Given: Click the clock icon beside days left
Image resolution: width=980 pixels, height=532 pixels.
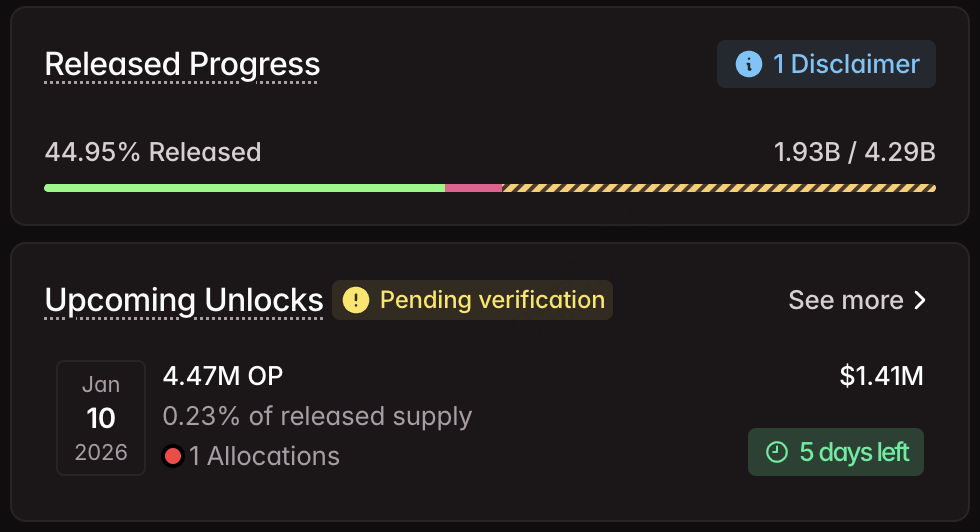Looking at the screenshot, I should 776,452.
